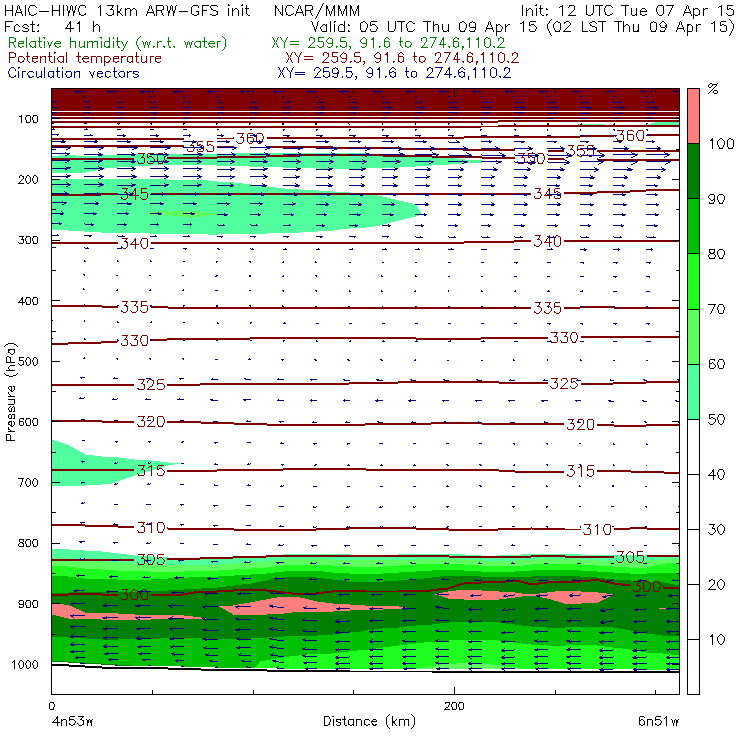
Task: Click the '400' pressure axis label
Action: pyautogui.click(x=28, y=301)
